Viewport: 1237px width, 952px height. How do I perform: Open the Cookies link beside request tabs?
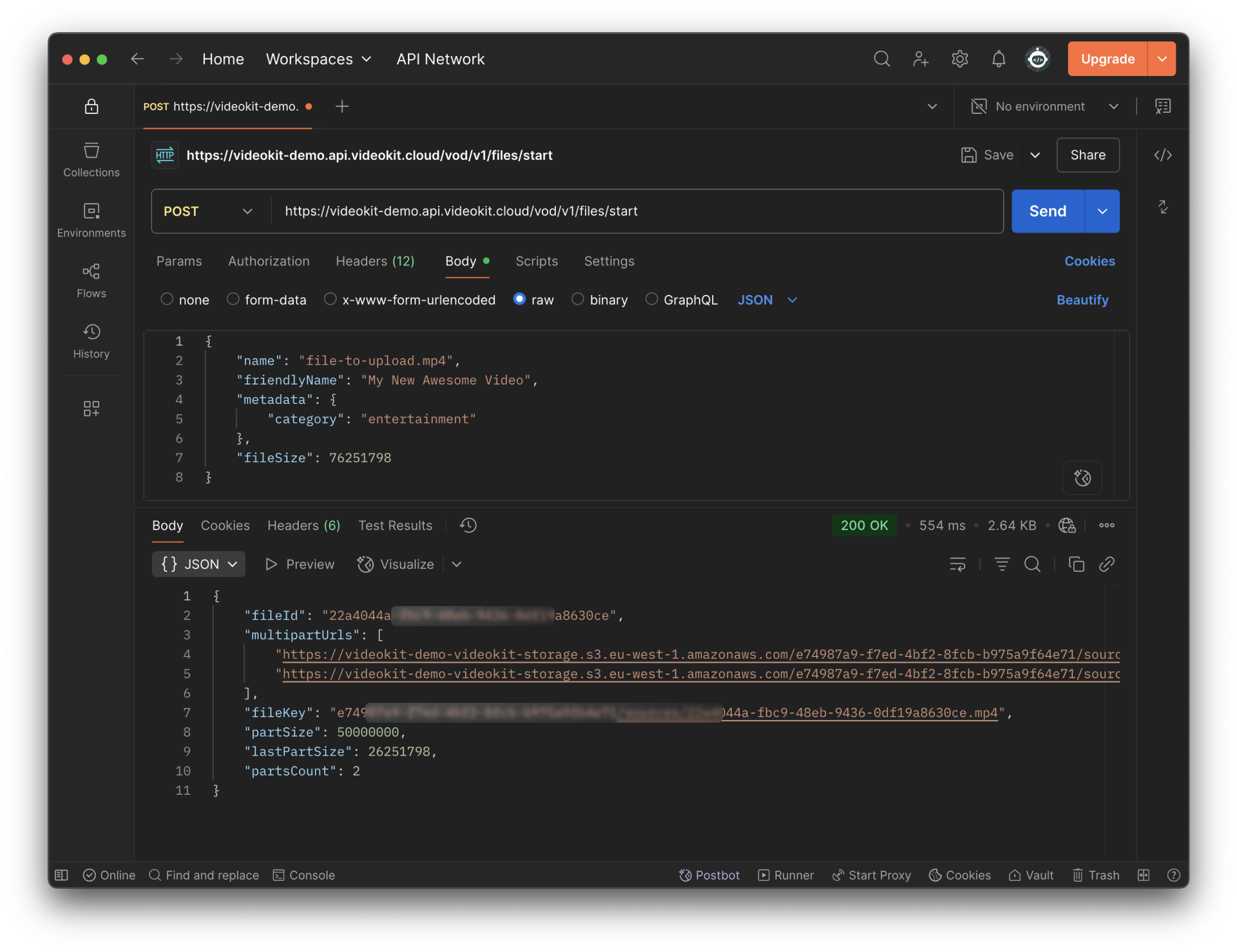[x=1089, y=261]
